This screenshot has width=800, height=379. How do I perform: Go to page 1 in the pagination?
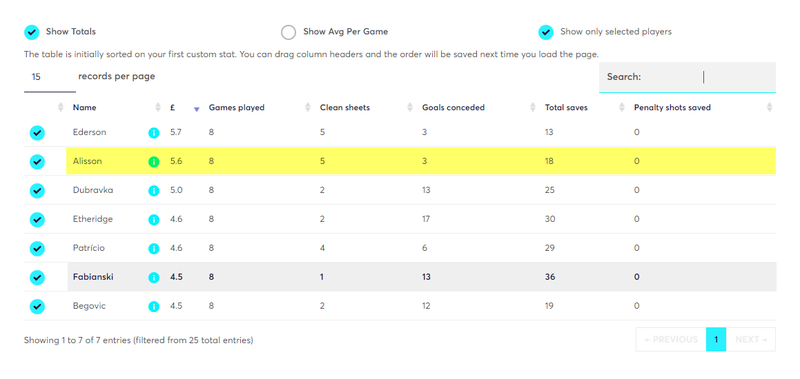[x=716, y=340]
